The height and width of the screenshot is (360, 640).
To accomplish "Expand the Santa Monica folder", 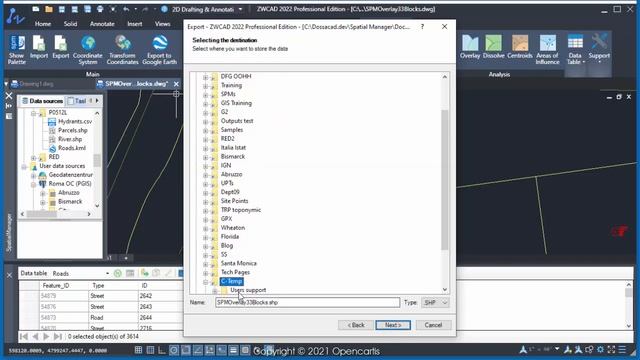I will [206, 264].
